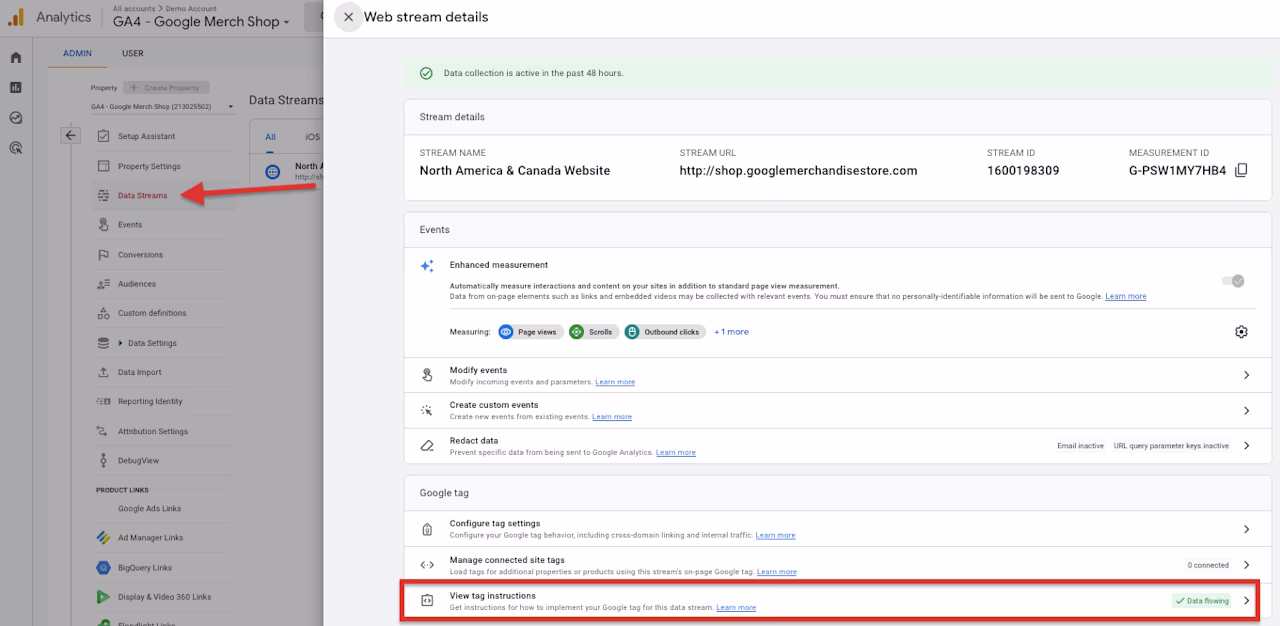Click the Reporting Identity icon
This screenshot has width=1280, height=626.
103,401
